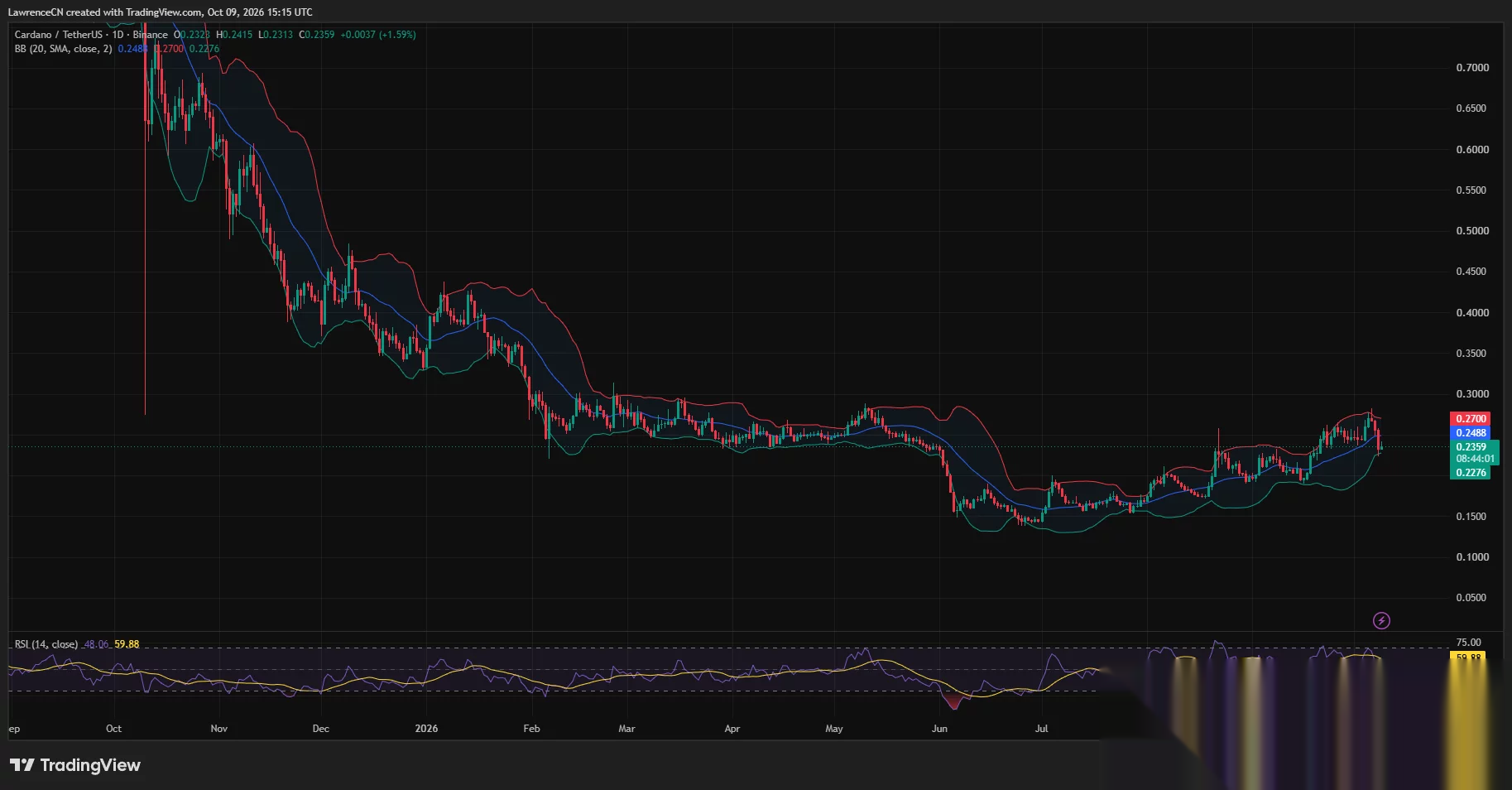The width and height of the screenshot is (1512, 790).
Task: Select the RSI (14, close) indicator legend
Action: click(x=46, y=644)
